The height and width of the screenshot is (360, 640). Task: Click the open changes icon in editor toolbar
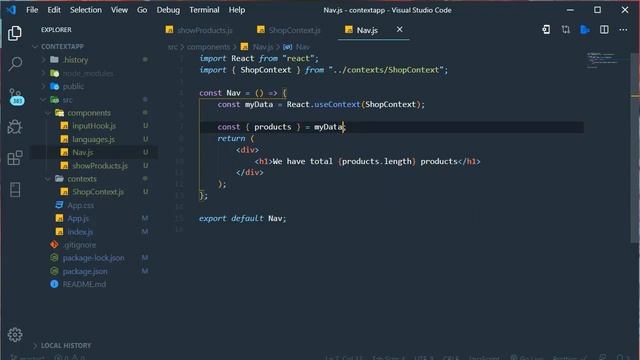546,29
